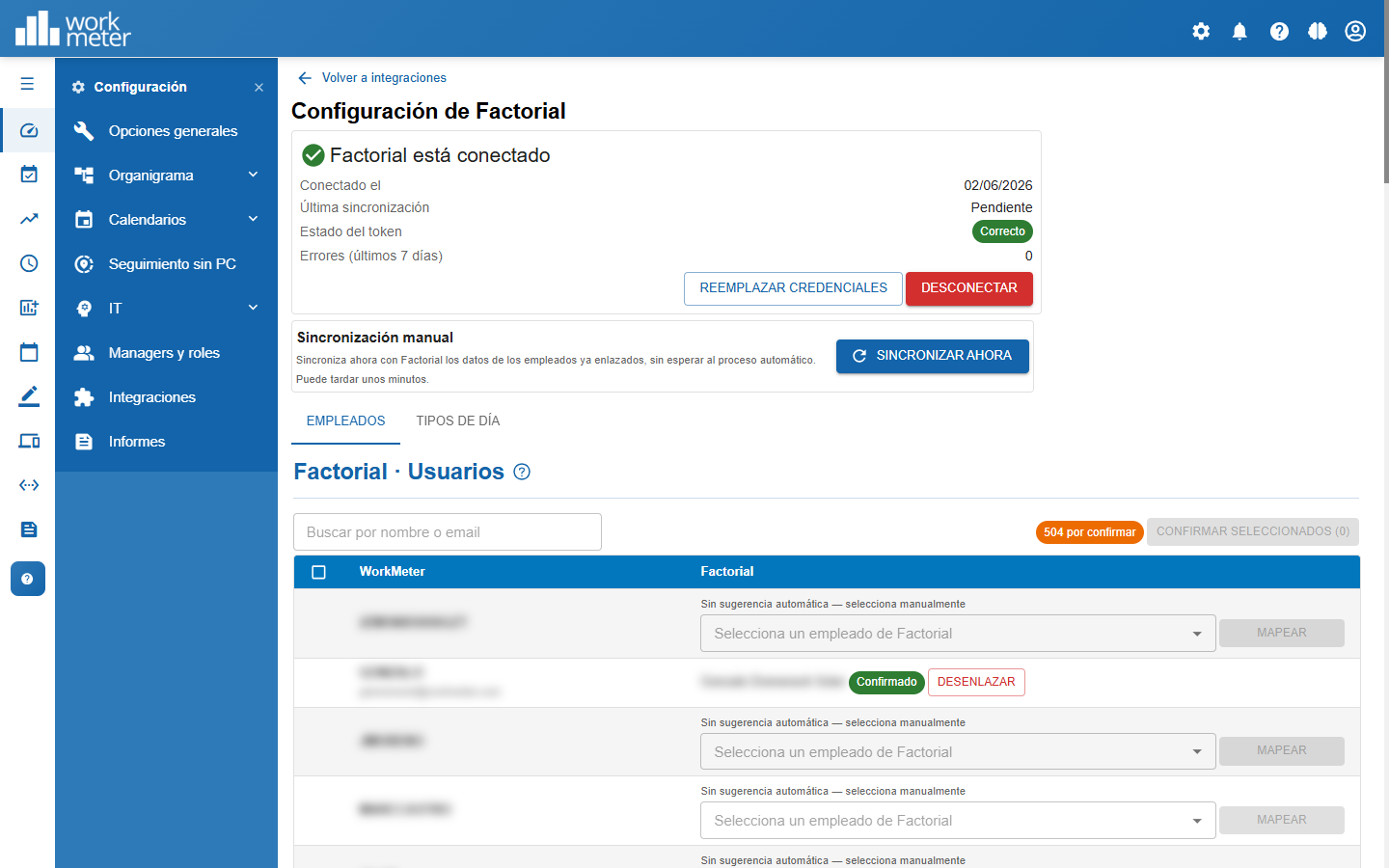Open the add chart sidebar icon

coord(29,308)
